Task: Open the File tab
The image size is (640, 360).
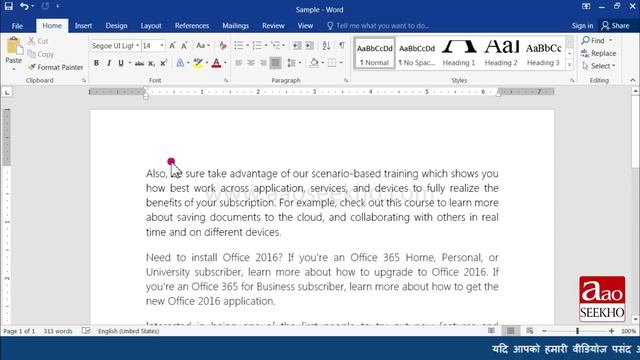Action: 17,26
